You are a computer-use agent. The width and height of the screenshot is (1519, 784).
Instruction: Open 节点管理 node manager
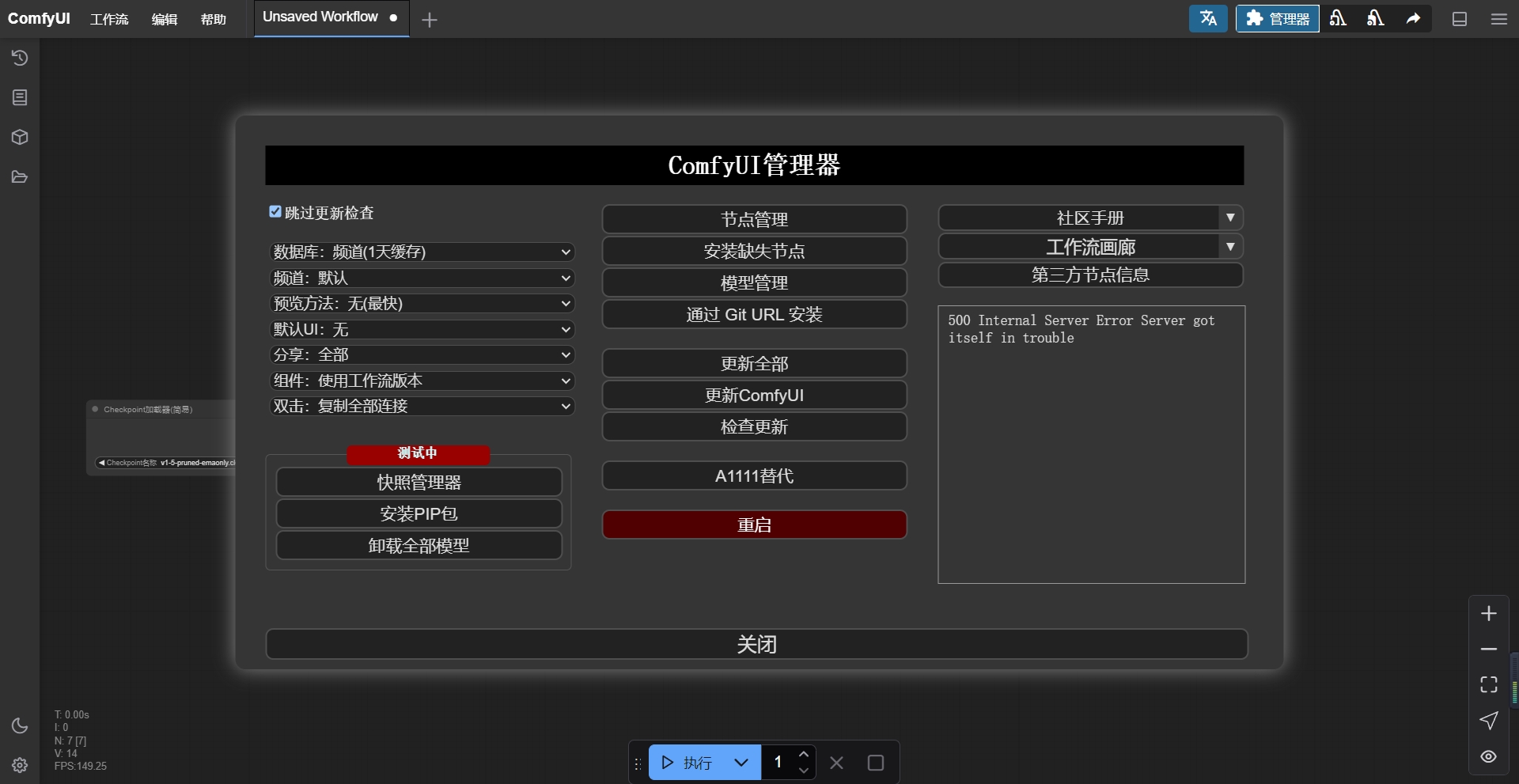tap(755, 219)
